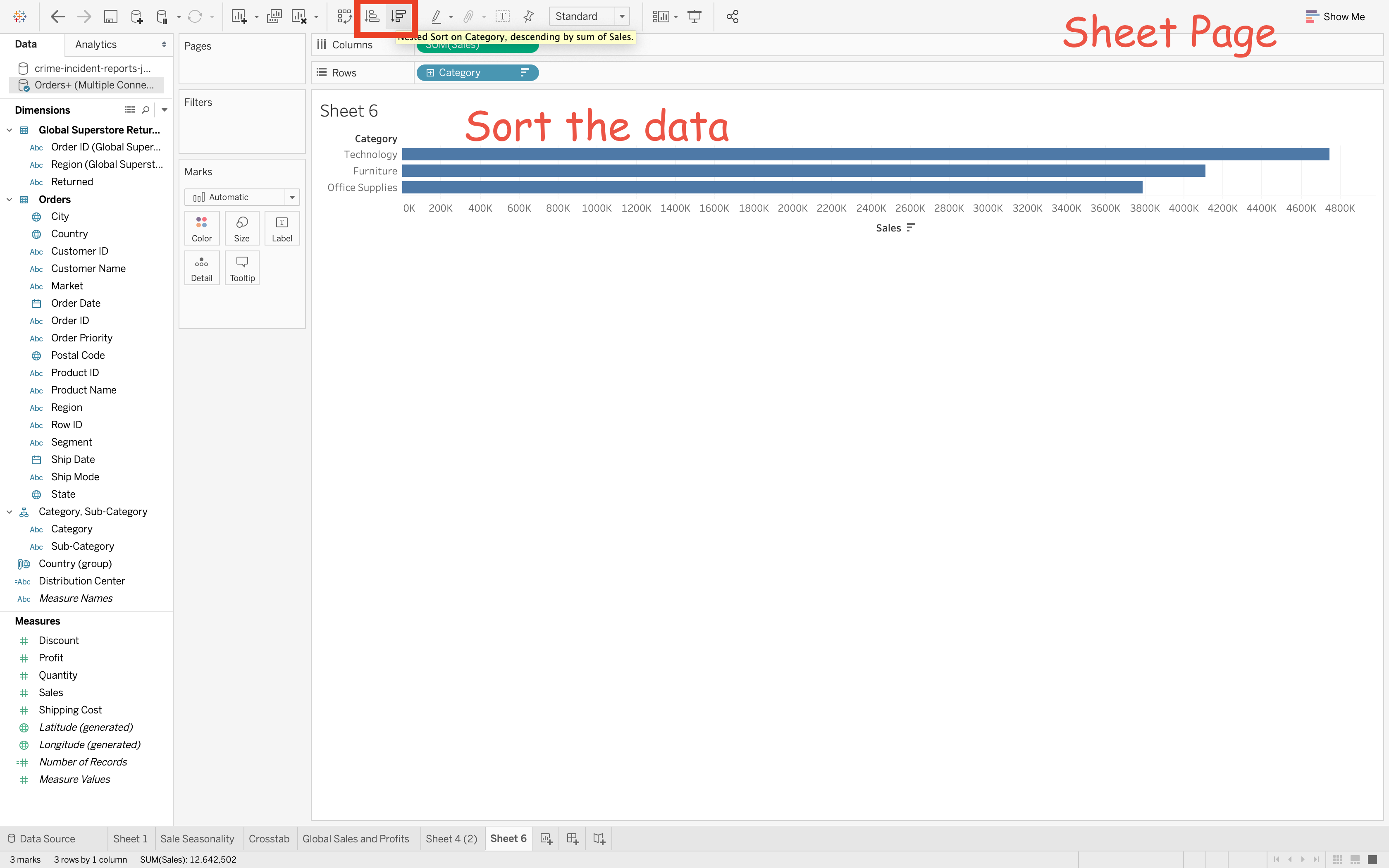Screen dimensions: 1389x868
Task: Click the swap rows and columns icon
Action: point(344,17)
